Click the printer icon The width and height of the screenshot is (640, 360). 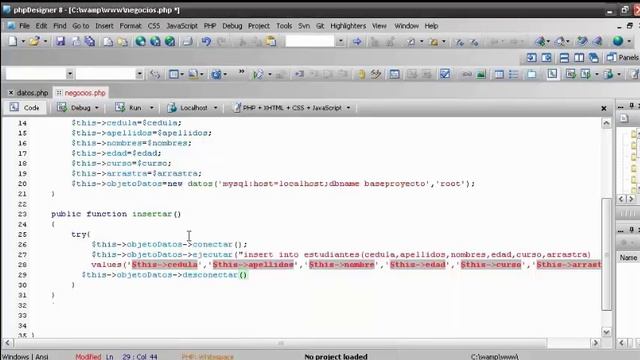pos(187,41)
